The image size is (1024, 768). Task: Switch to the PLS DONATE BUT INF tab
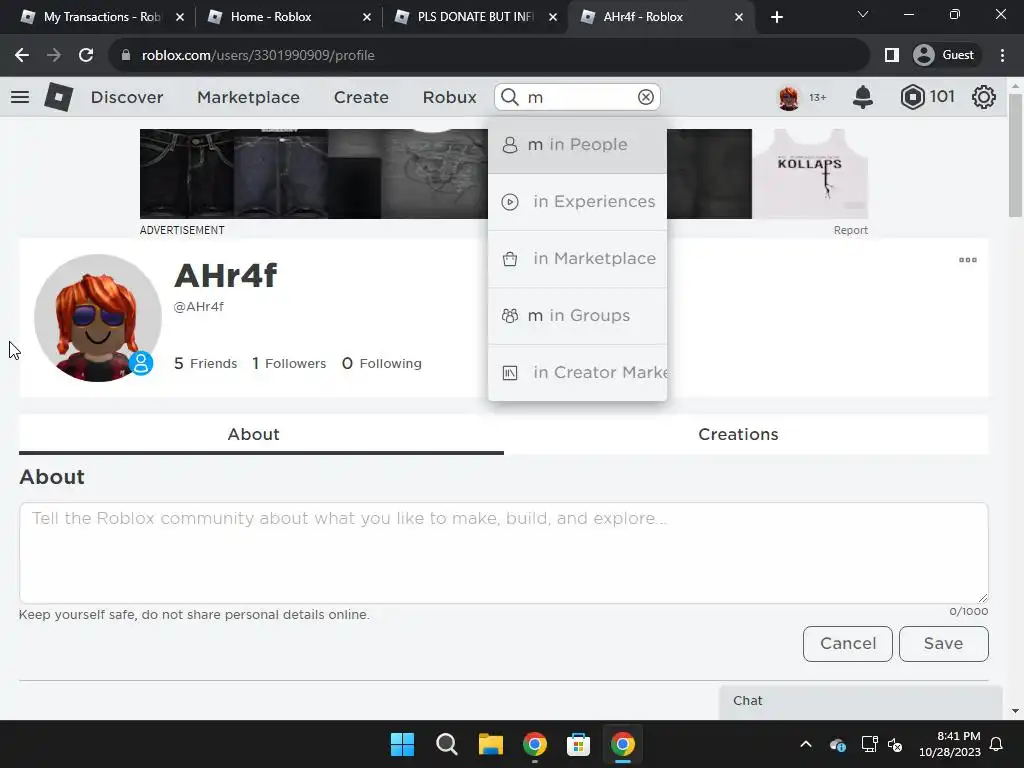tap(475, 17)
